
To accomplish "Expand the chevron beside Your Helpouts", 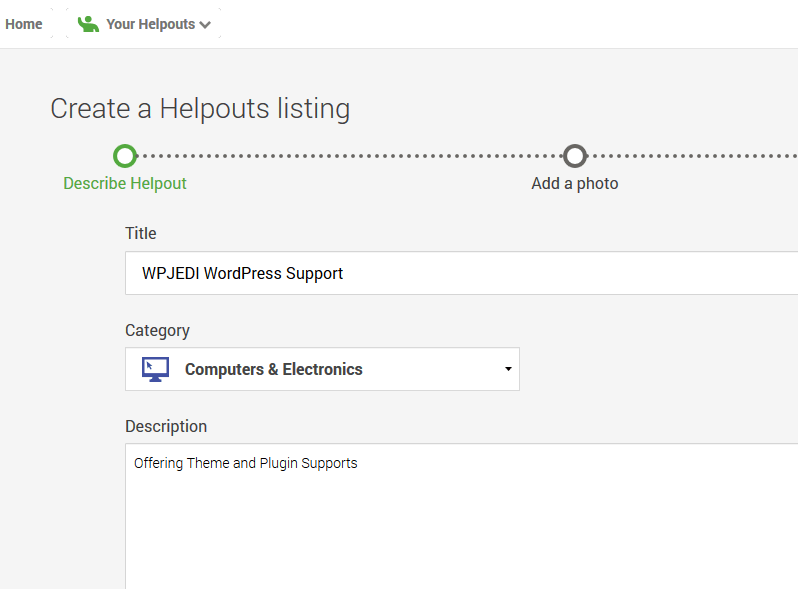I will (x=205, y=25).
